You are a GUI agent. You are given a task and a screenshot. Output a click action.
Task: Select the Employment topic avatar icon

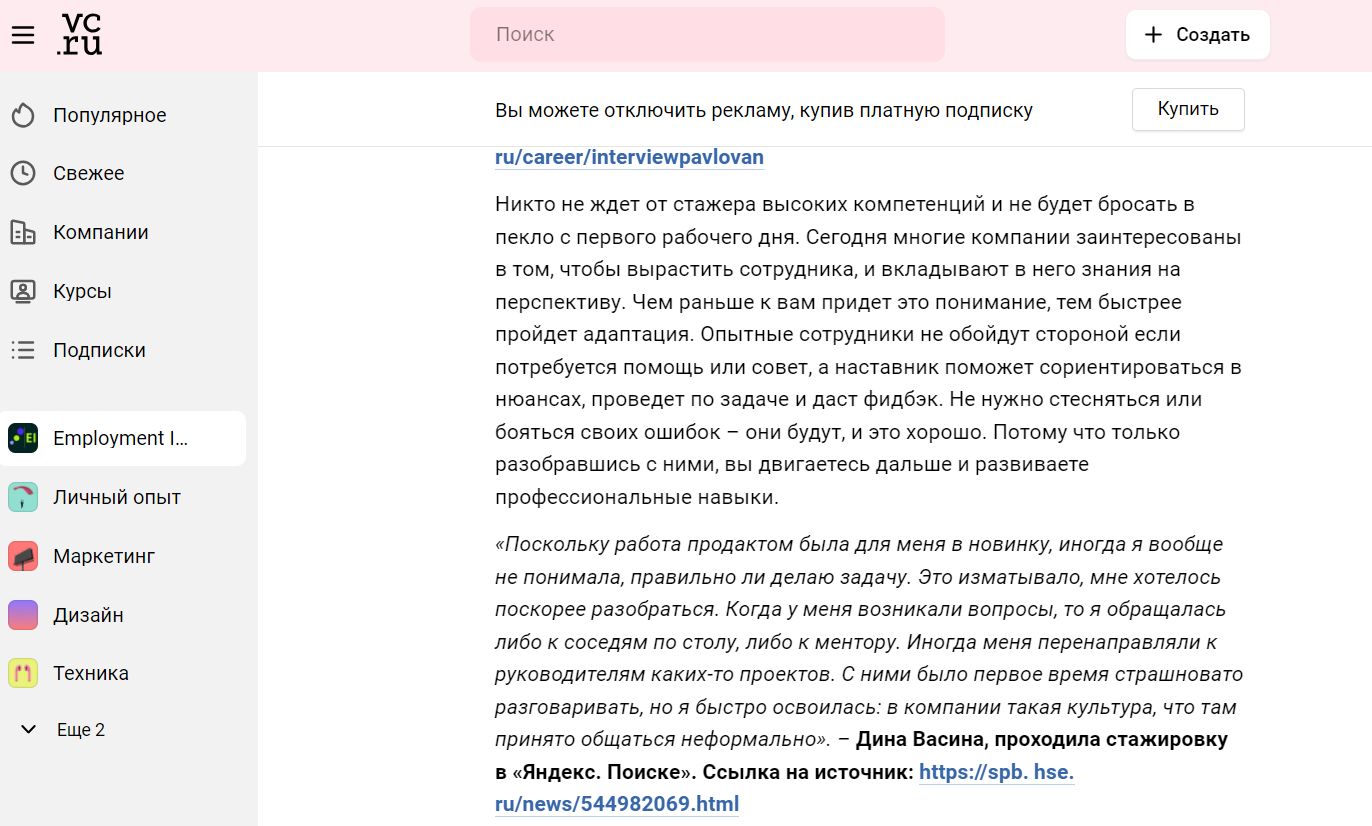coord(23,438)
